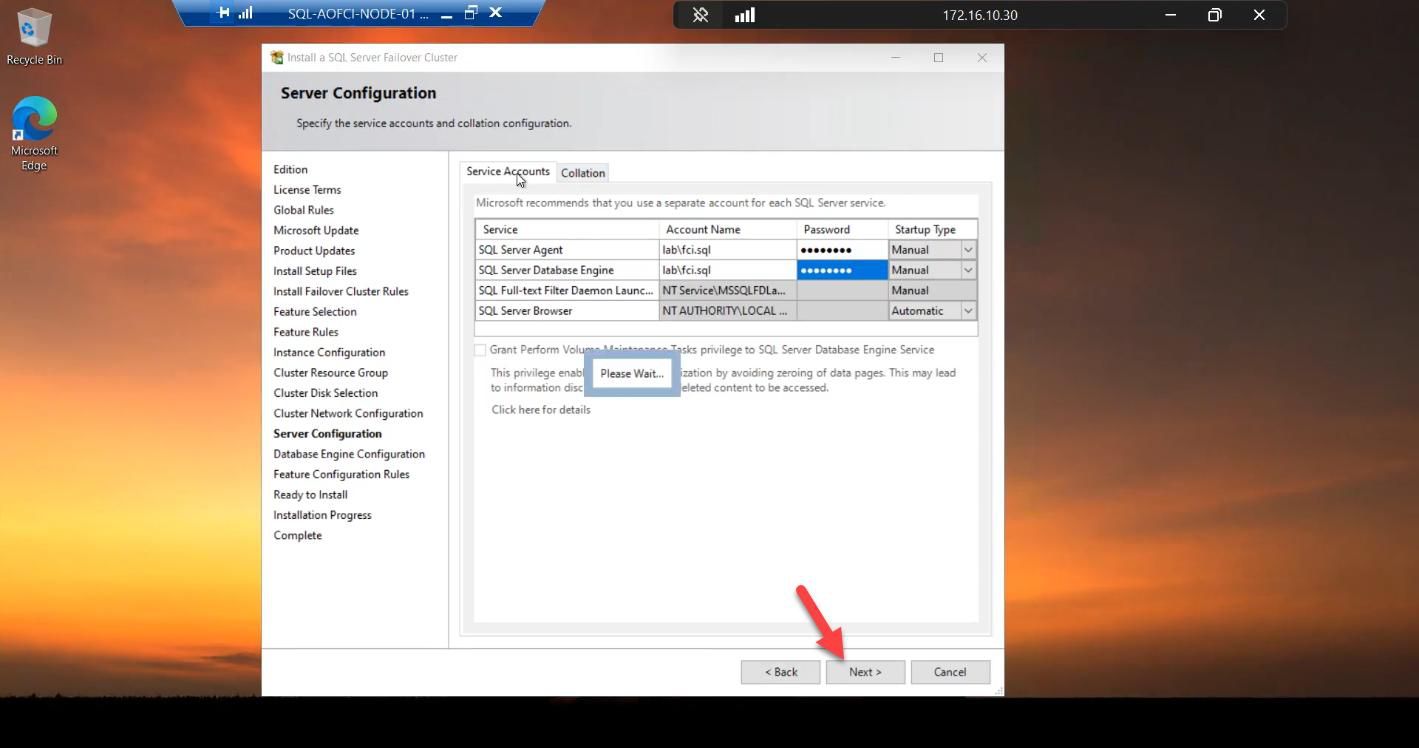This screenshot has width=1419, height=748.
Task: Select Feature Configuration Rules step
Action: (x=342, y=474)
